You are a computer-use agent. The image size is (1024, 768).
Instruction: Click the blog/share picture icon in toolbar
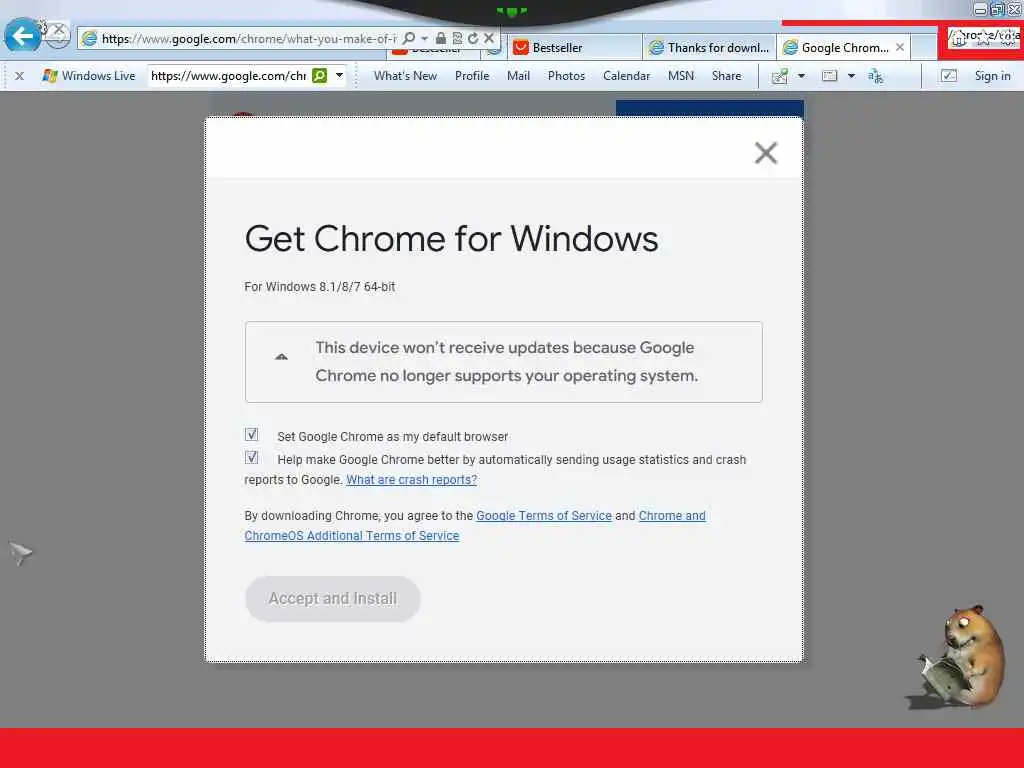pyautogui.click(x=780, y=76)
